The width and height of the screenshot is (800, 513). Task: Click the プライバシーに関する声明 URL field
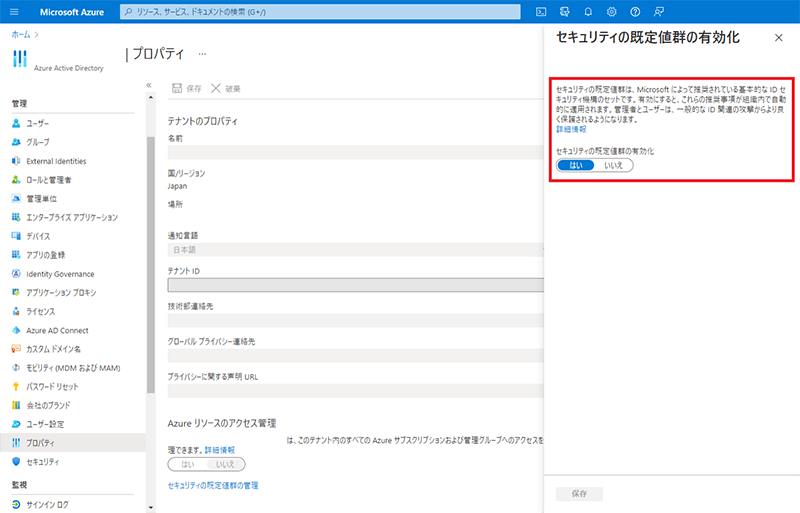click(356, 390)
